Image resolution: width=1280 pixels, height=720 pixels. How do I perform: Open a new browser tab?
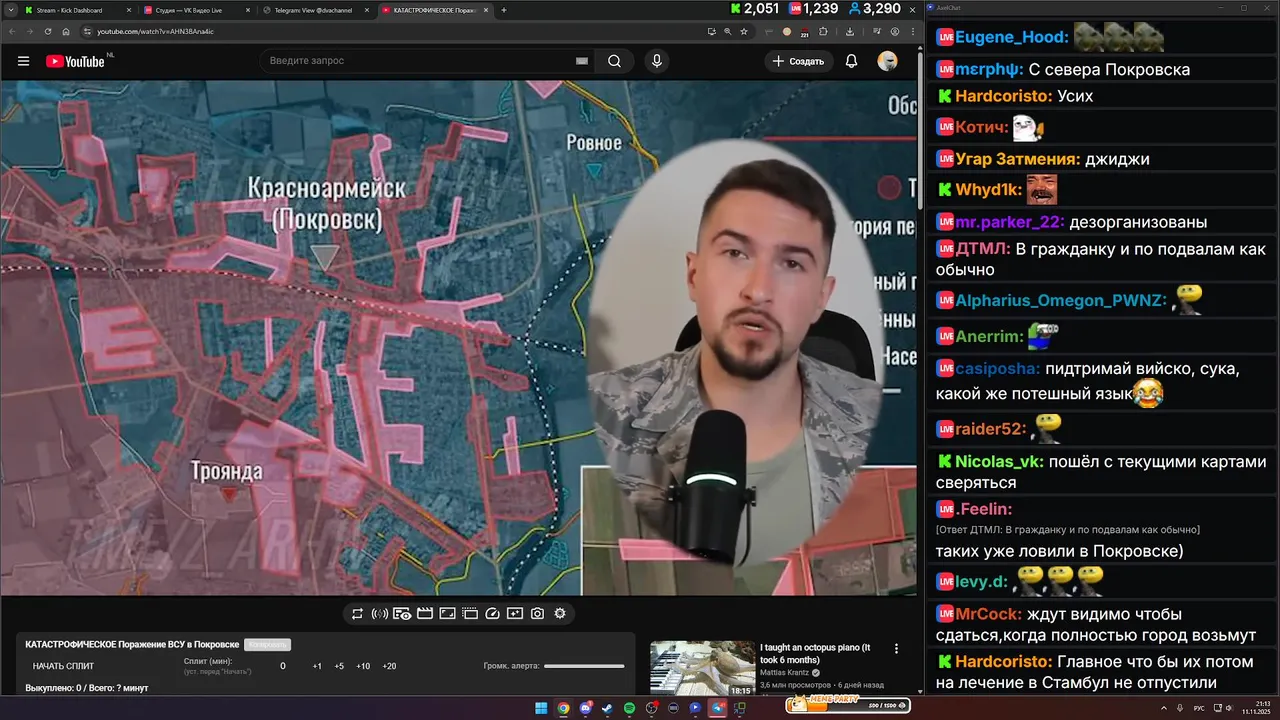pyautogui.click(x=504, y=10)
